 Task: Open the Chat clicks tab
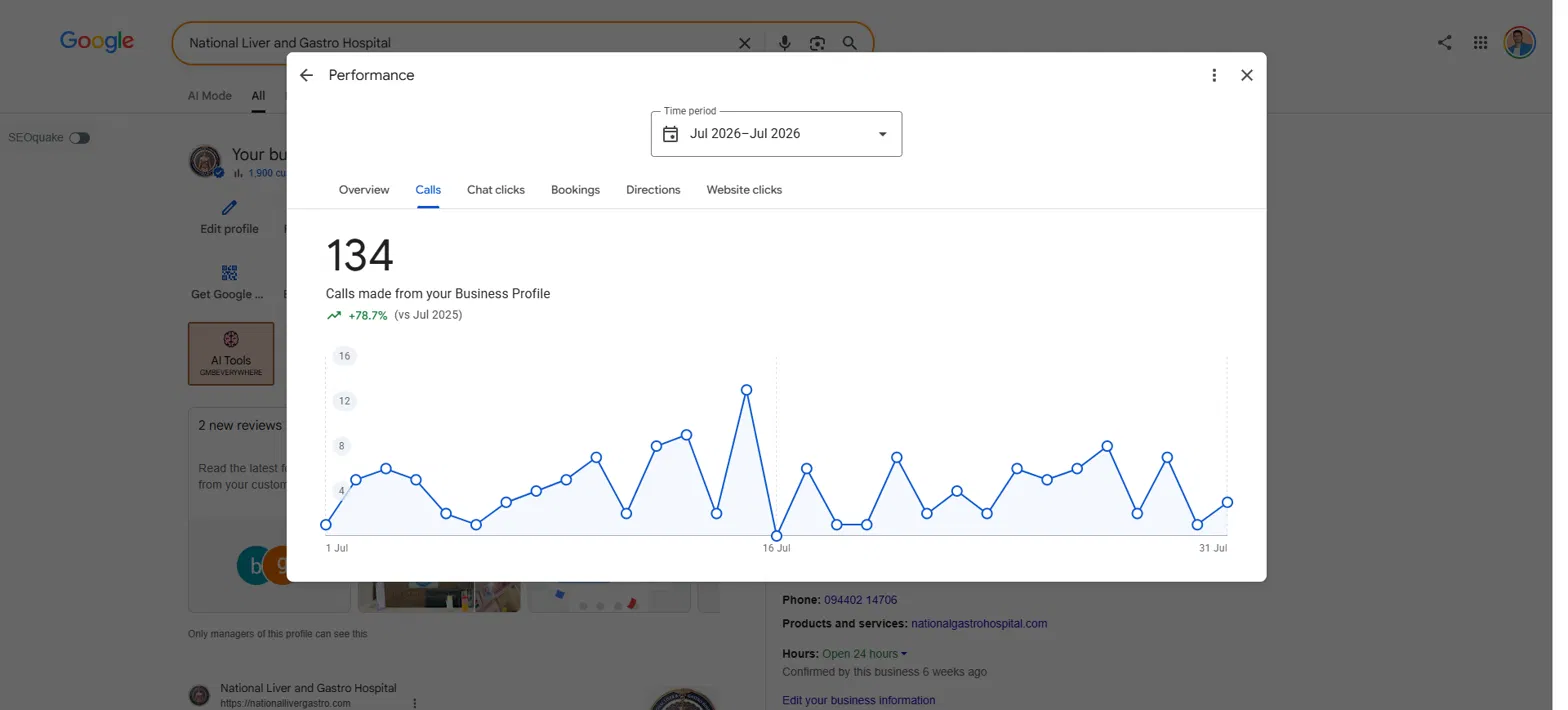pyautogui.click(x=496, y=190)
